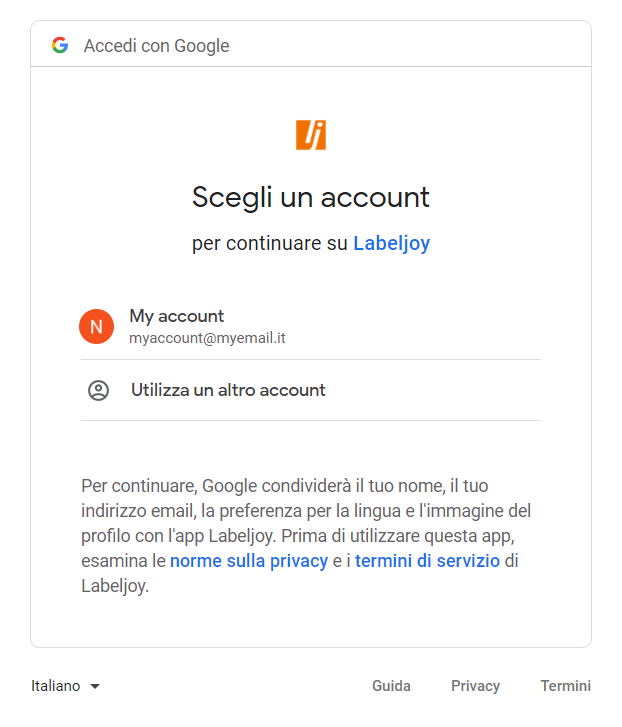Click the Italiano language label
622x727 pixels.
pos(56,686)
